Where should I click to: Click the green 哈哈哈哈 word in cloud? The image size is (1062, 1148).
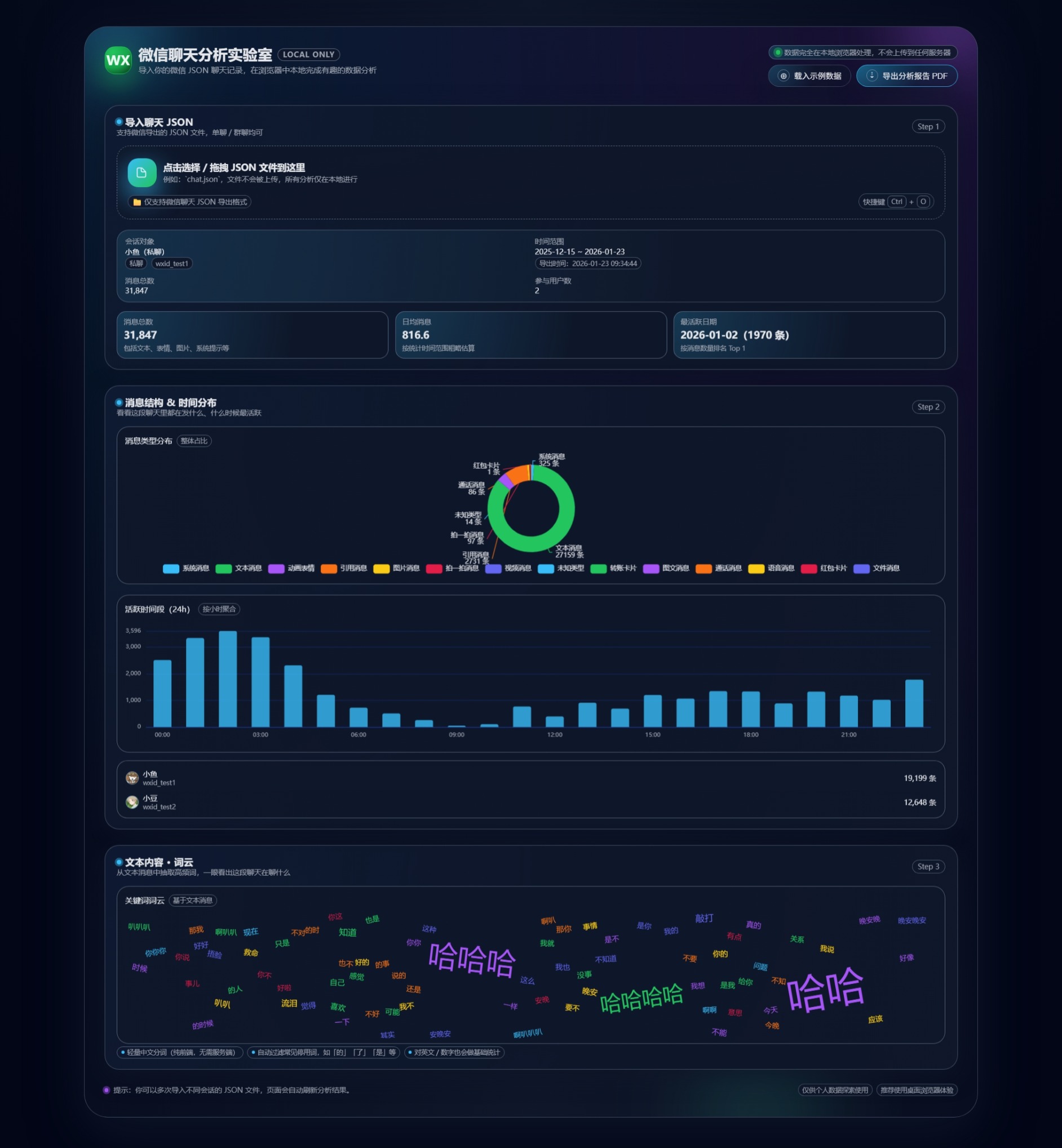(x=641, y=999)
